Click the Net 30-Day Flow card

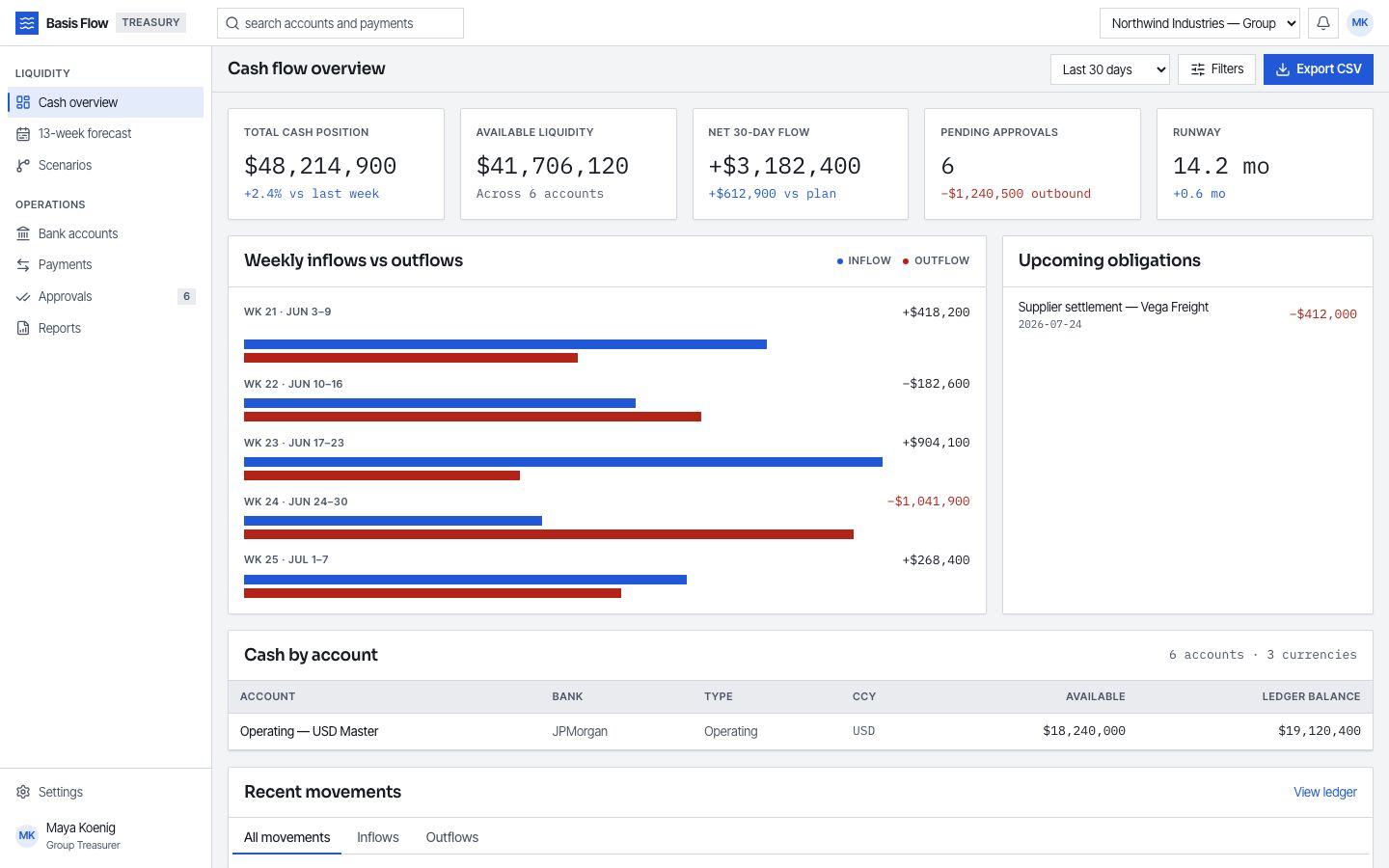tap(801, 164)
